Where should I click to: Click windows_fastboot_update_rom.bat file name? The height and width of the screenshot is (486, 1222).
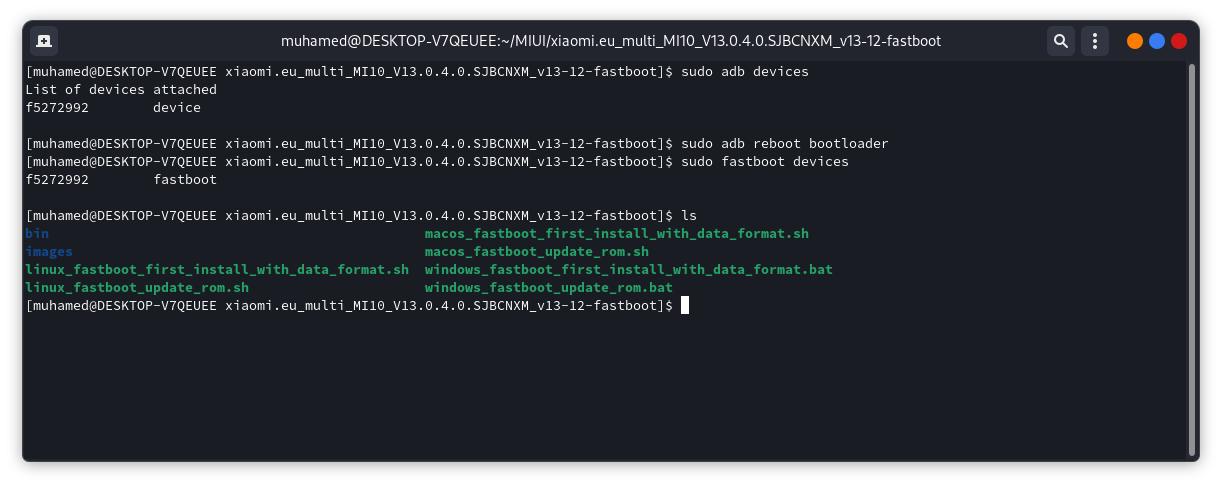(x=549, y=288)
